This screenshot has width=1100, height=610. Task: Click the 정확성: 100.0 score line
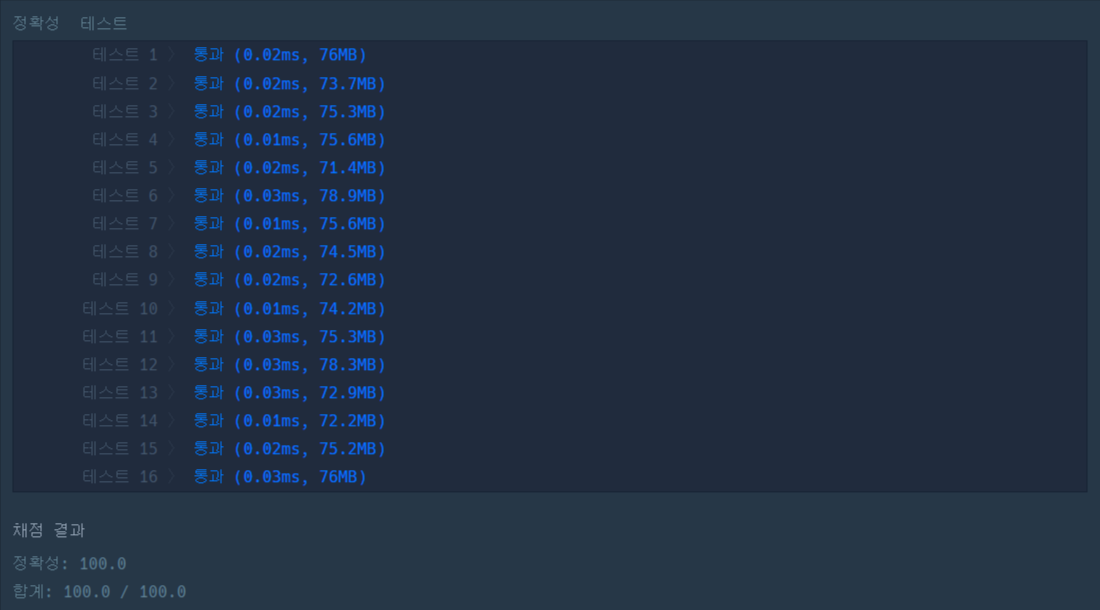tap(69, 564)
